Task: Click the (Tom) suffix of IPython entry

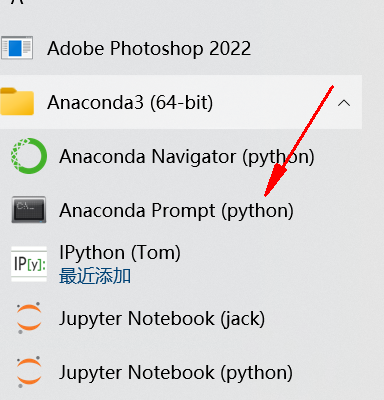Action: pyautogui.click(x=156, y=253)
